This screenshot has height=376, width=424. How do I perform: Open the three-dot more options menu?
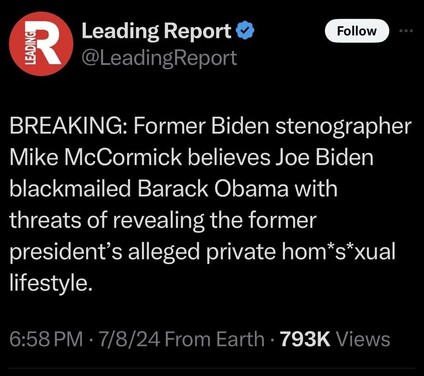406,31
